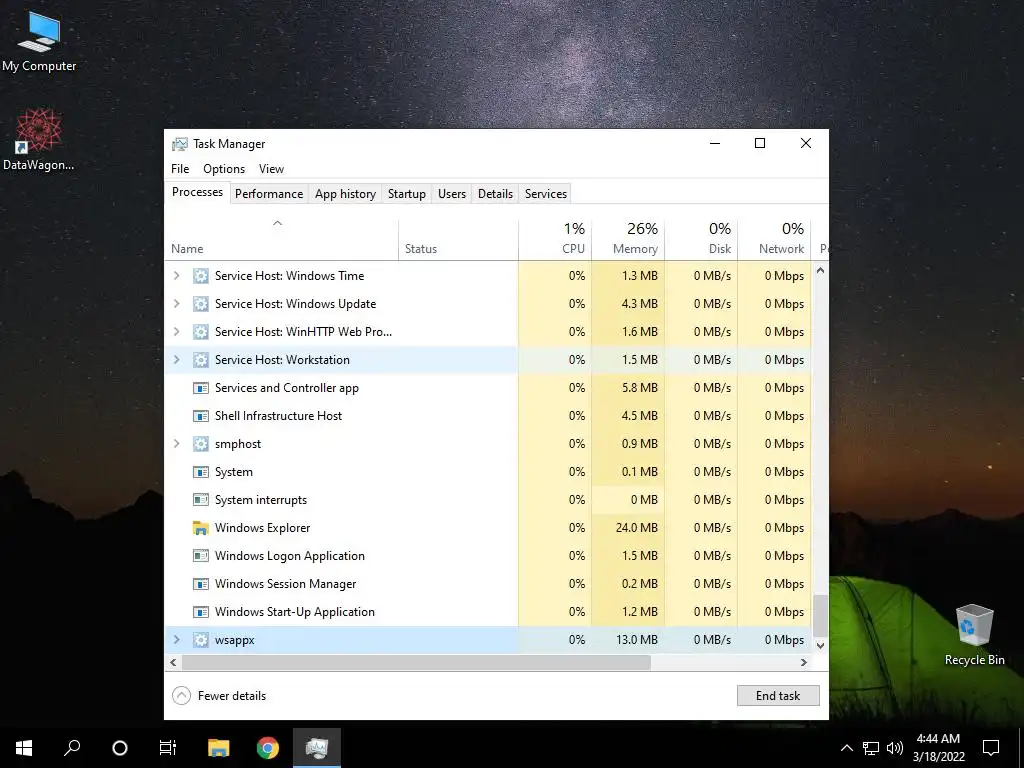1024x768 pixels.
Task: Open the Options menu
Action: coord(224,169)
